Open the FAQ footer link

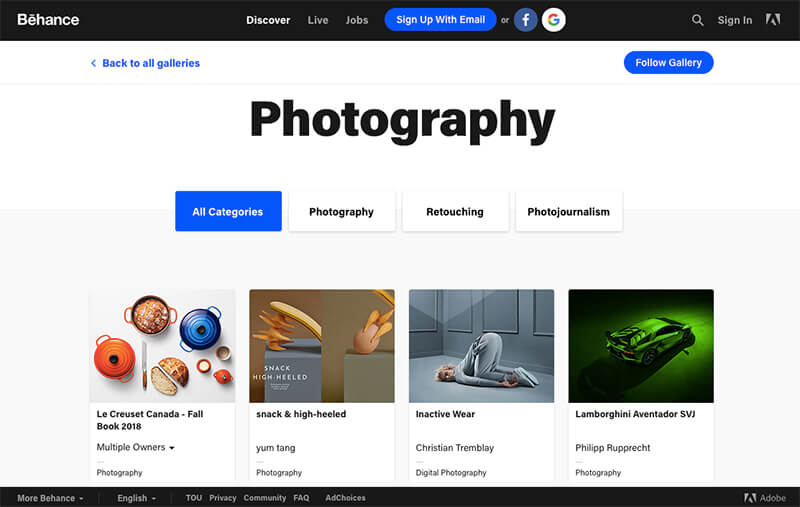click(x=301, y=498)
